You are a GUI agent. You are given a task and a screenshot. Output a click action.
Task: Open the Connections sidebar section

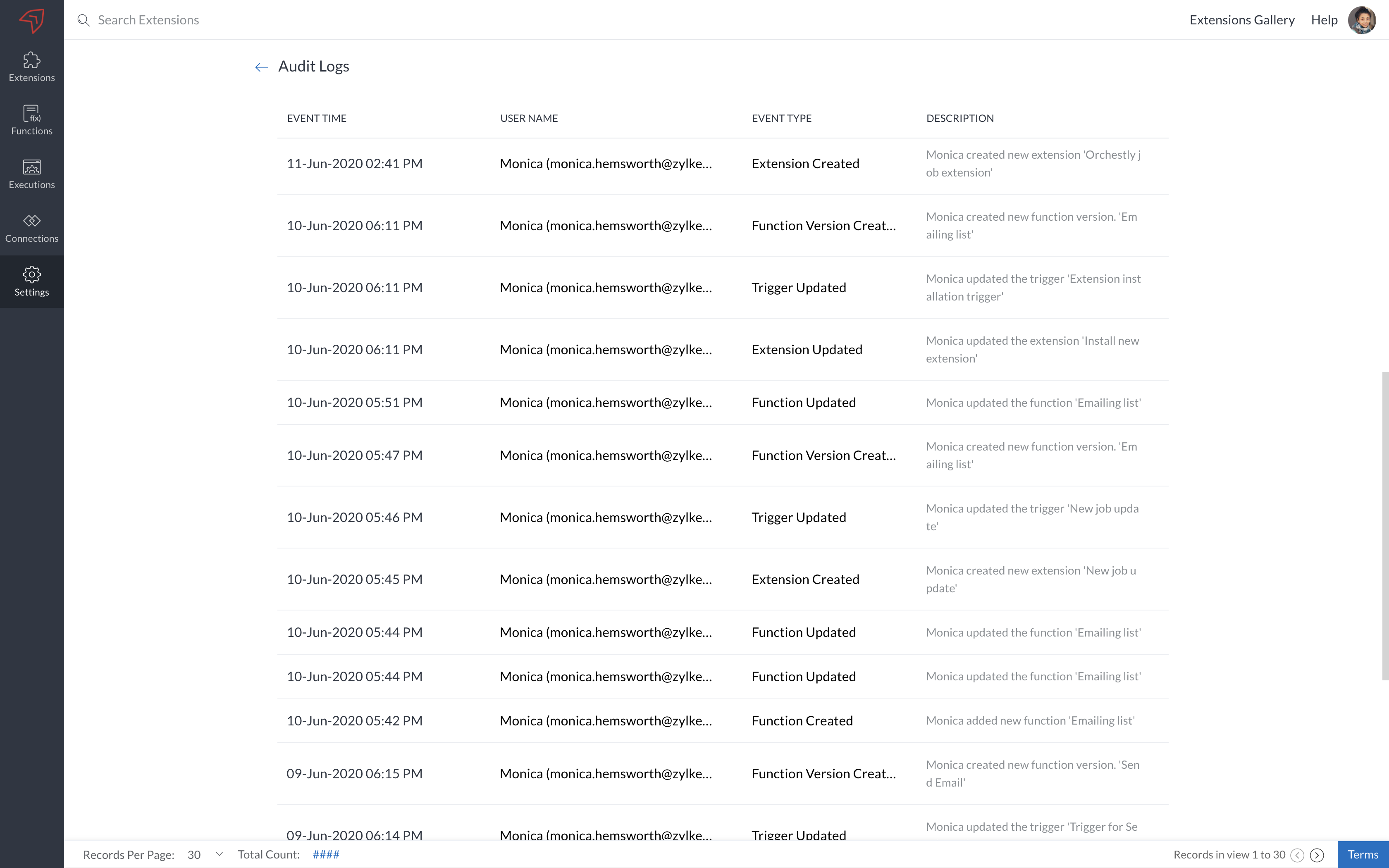31,229
